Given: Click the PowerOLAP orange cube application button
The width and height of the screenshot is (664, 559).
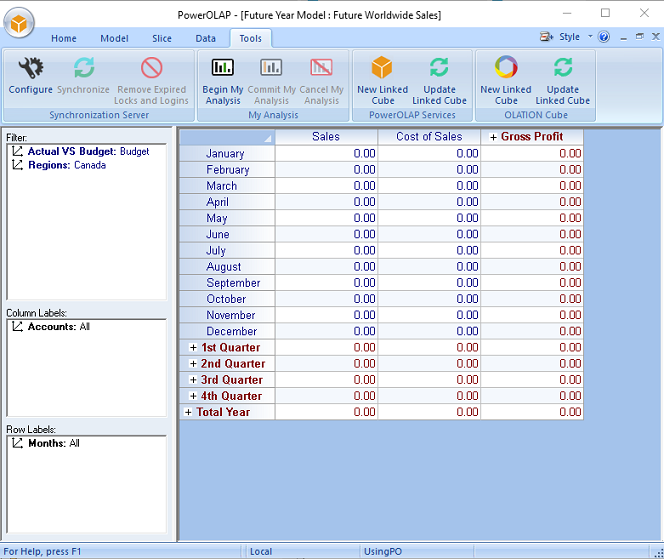Looking at the screenshot, I should click(x=19, y=23).
